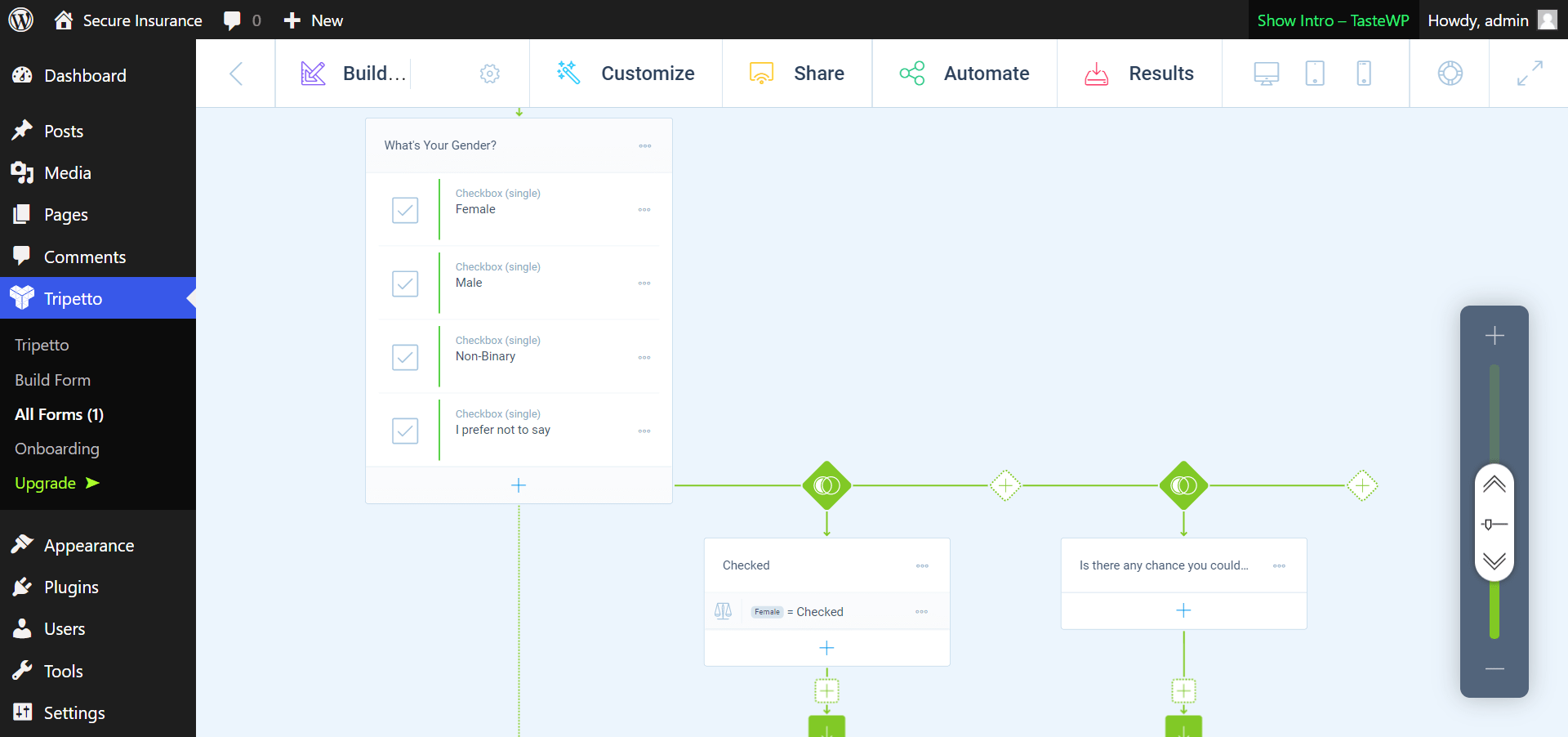This screenshot has height=737, width=1568.
Task: Open the Automate tab
Action: tap(964, 74)
